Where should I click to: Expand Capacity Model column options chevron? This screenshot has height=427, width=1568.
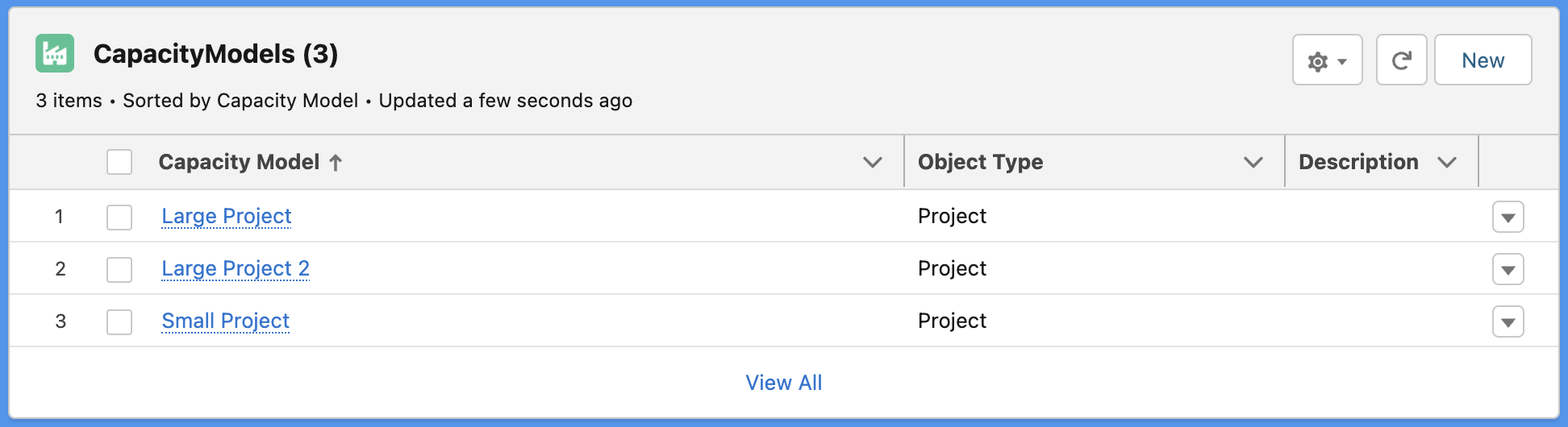(x=872, y=162)
